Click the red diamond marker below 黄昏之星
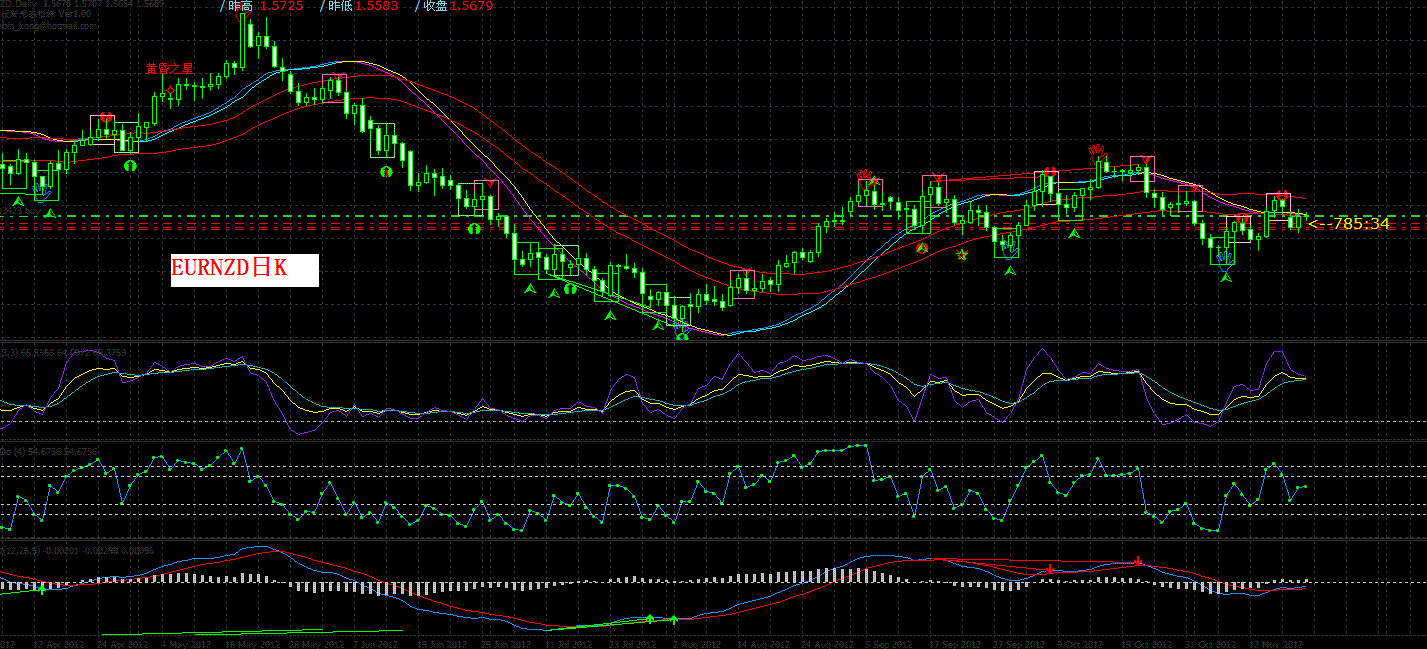 [170, 90]
